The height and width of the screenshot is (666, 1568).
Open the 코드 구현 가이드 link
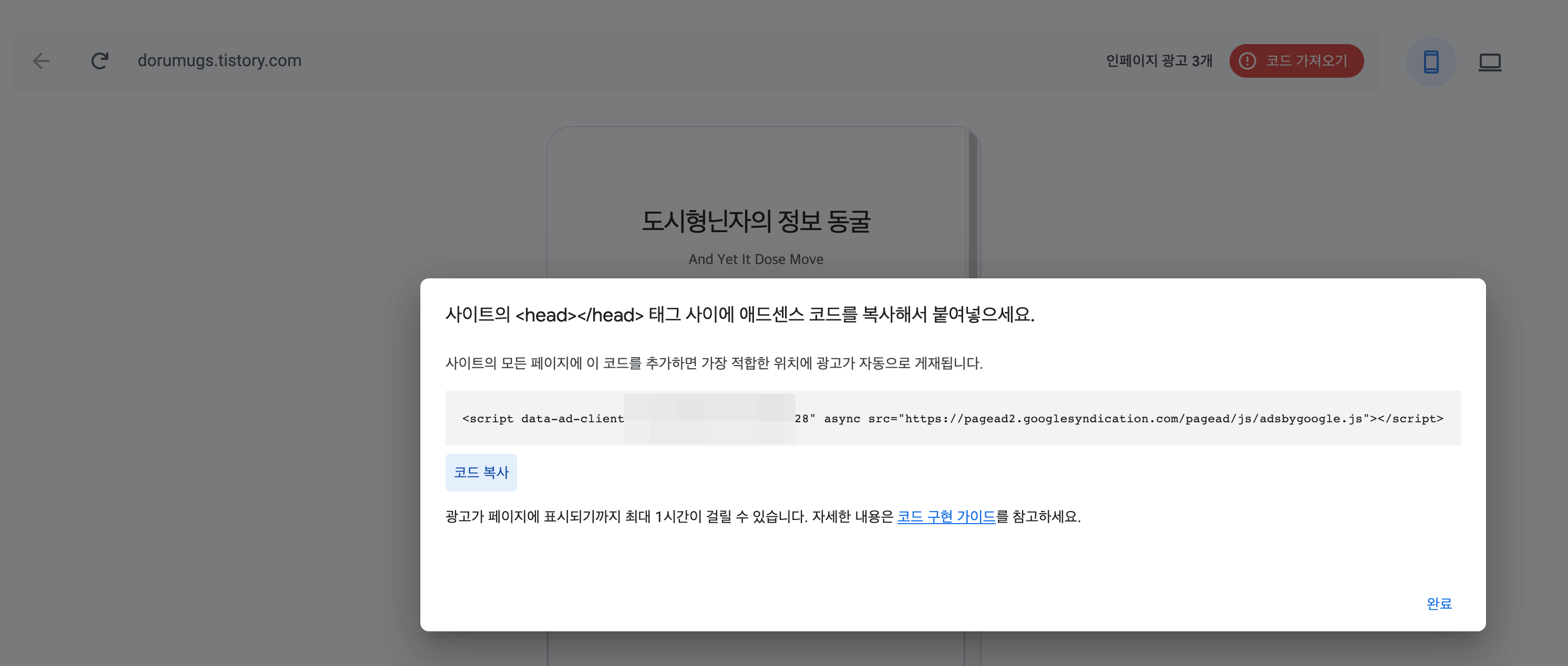(x=946, y=516)
